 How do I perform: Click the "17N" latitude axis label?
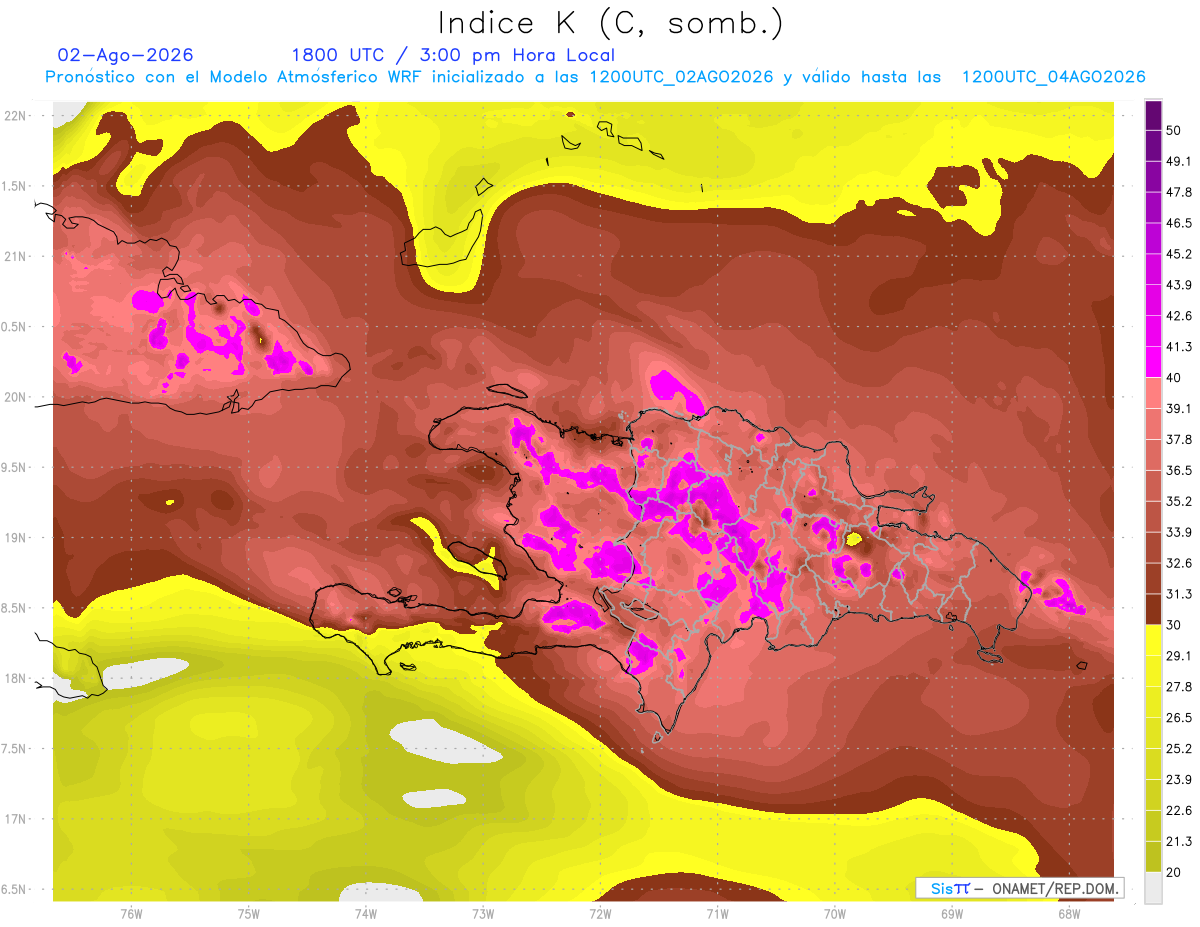click(x=16, y=819)
